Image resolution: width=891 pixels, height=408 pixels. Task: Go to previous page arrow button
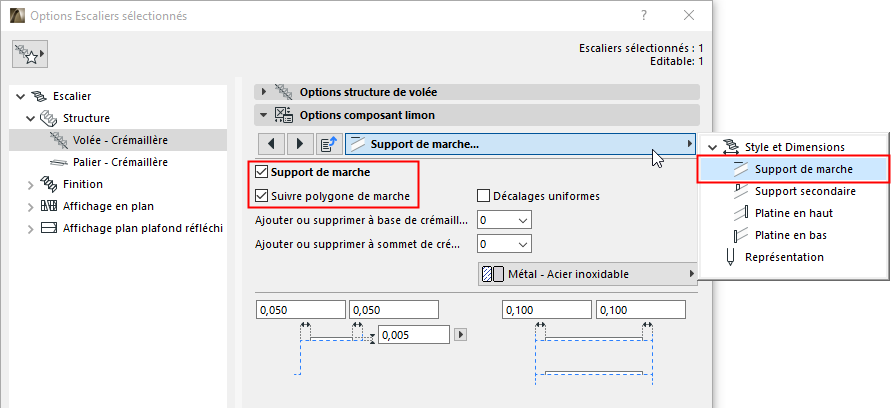[270, 144]
